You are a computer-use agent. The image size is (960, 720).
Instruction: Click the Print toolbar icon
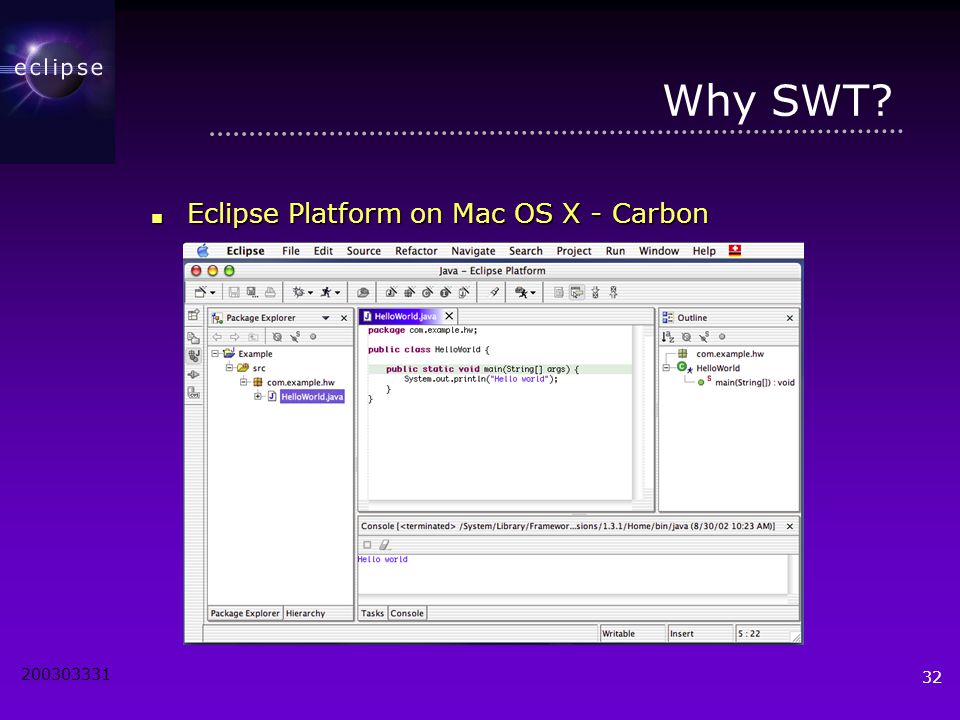(x=269, y=293)
